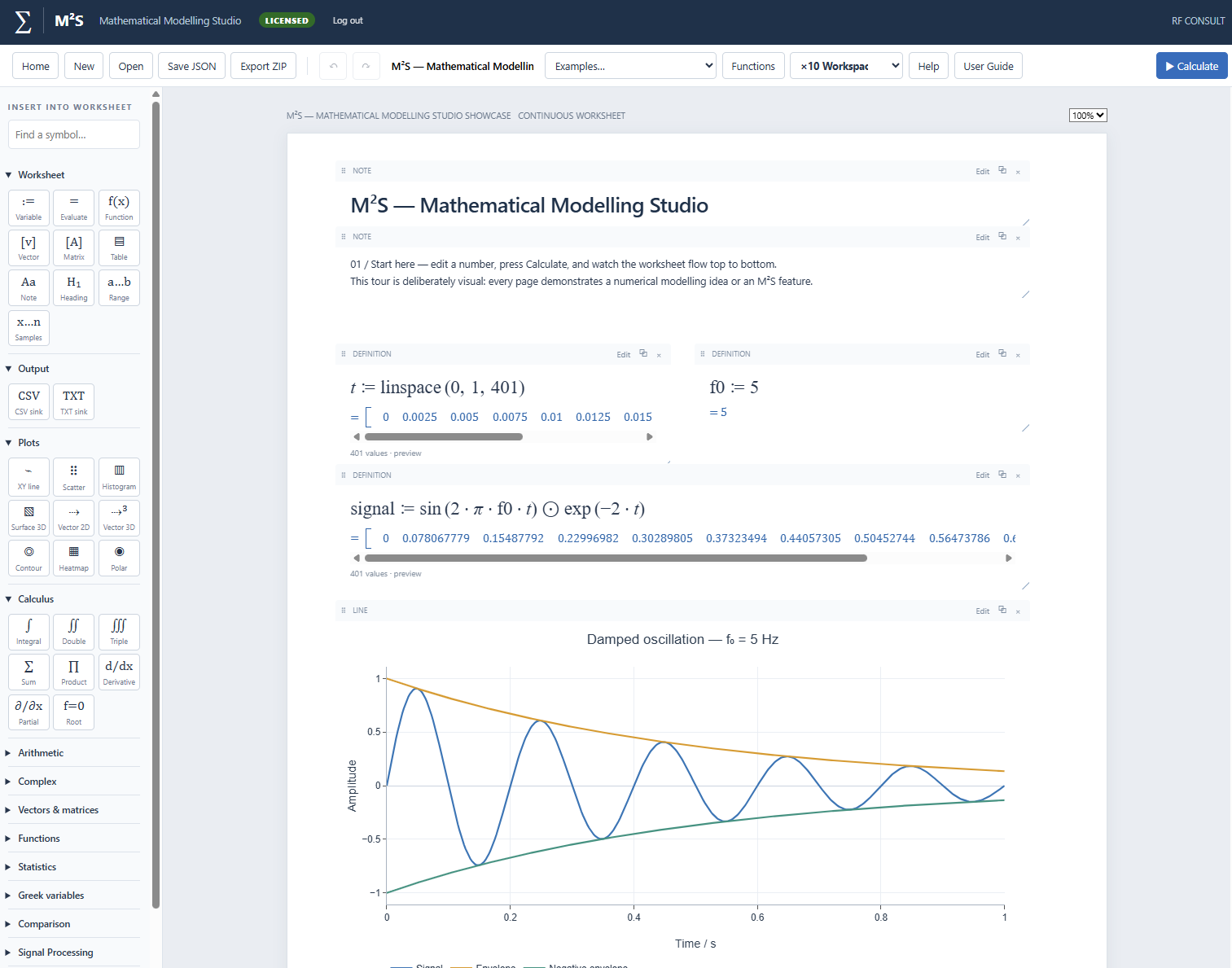This screenshot has width=1232, height=968.
Task: Insert a Variable definition block
Action: tap(28, 208)
